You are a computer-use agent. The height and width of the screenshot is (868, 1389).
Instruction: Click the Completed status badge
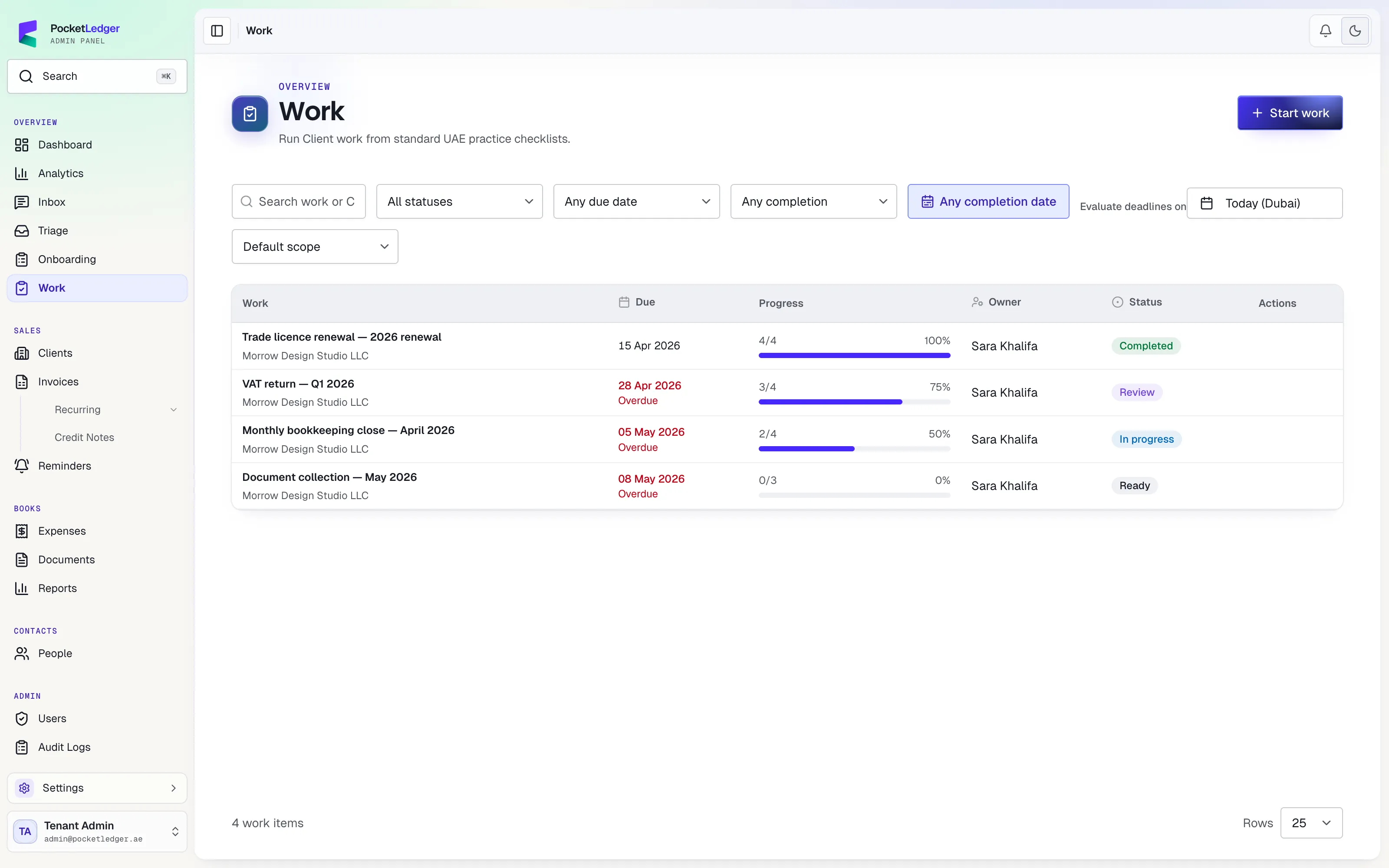[x=1145, y=345]
